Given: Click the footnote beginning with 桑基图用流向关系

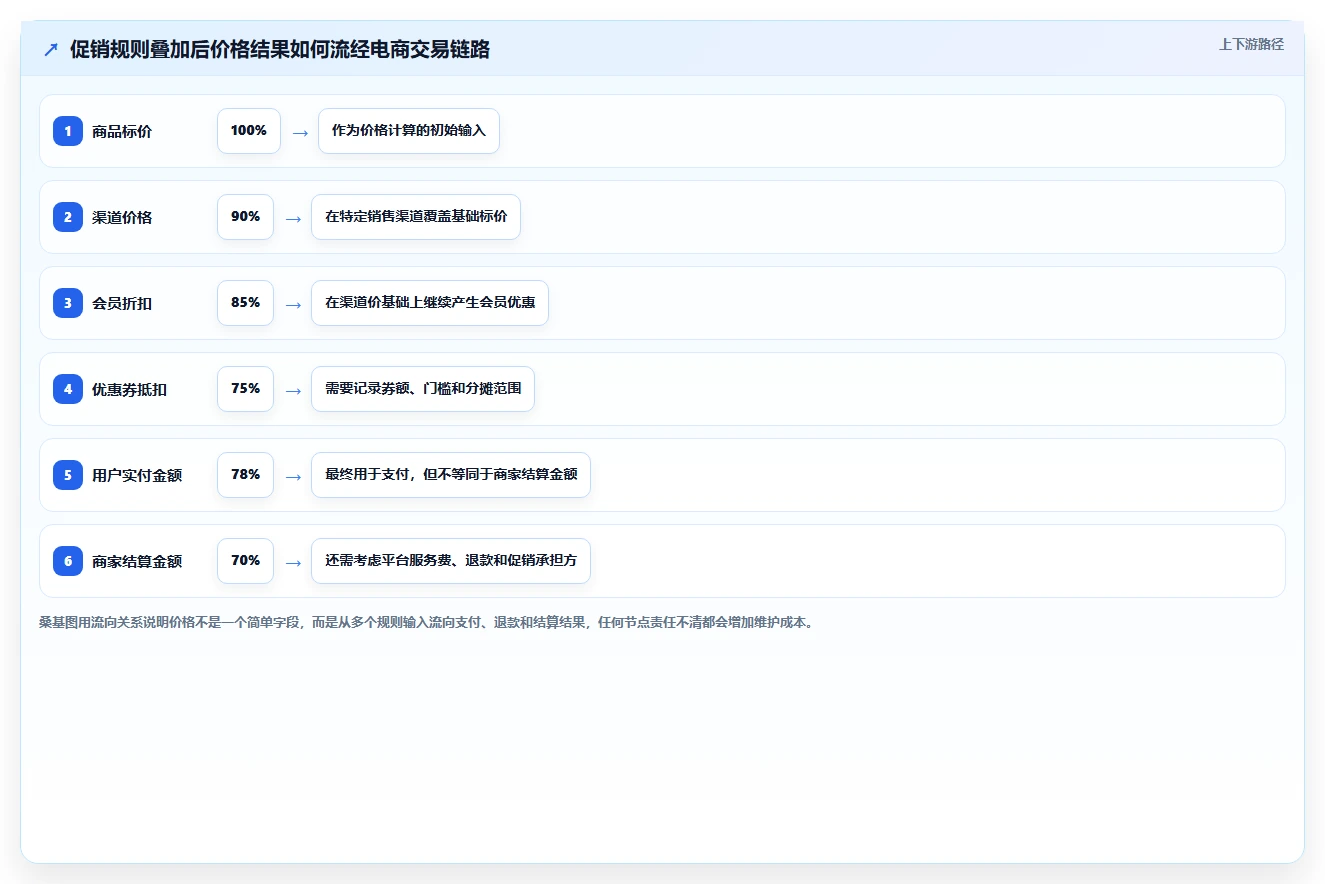Looking at the screenshot, I should (x=428, y=623).
